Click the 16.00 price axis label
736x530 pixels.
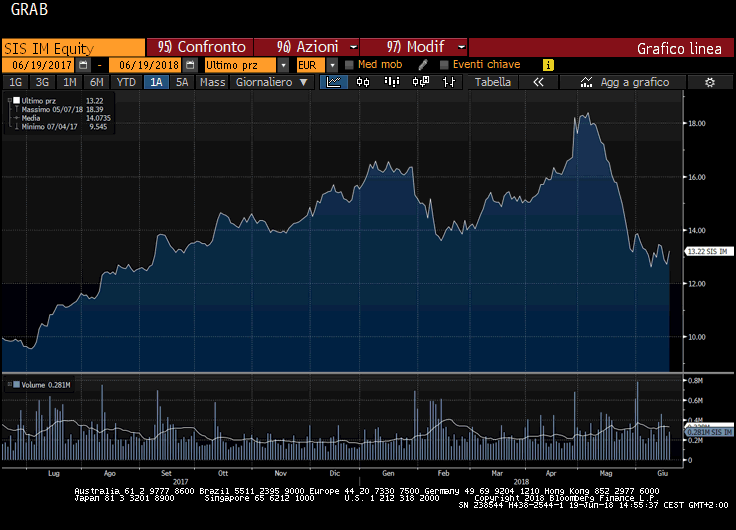(x=697, y=177)
